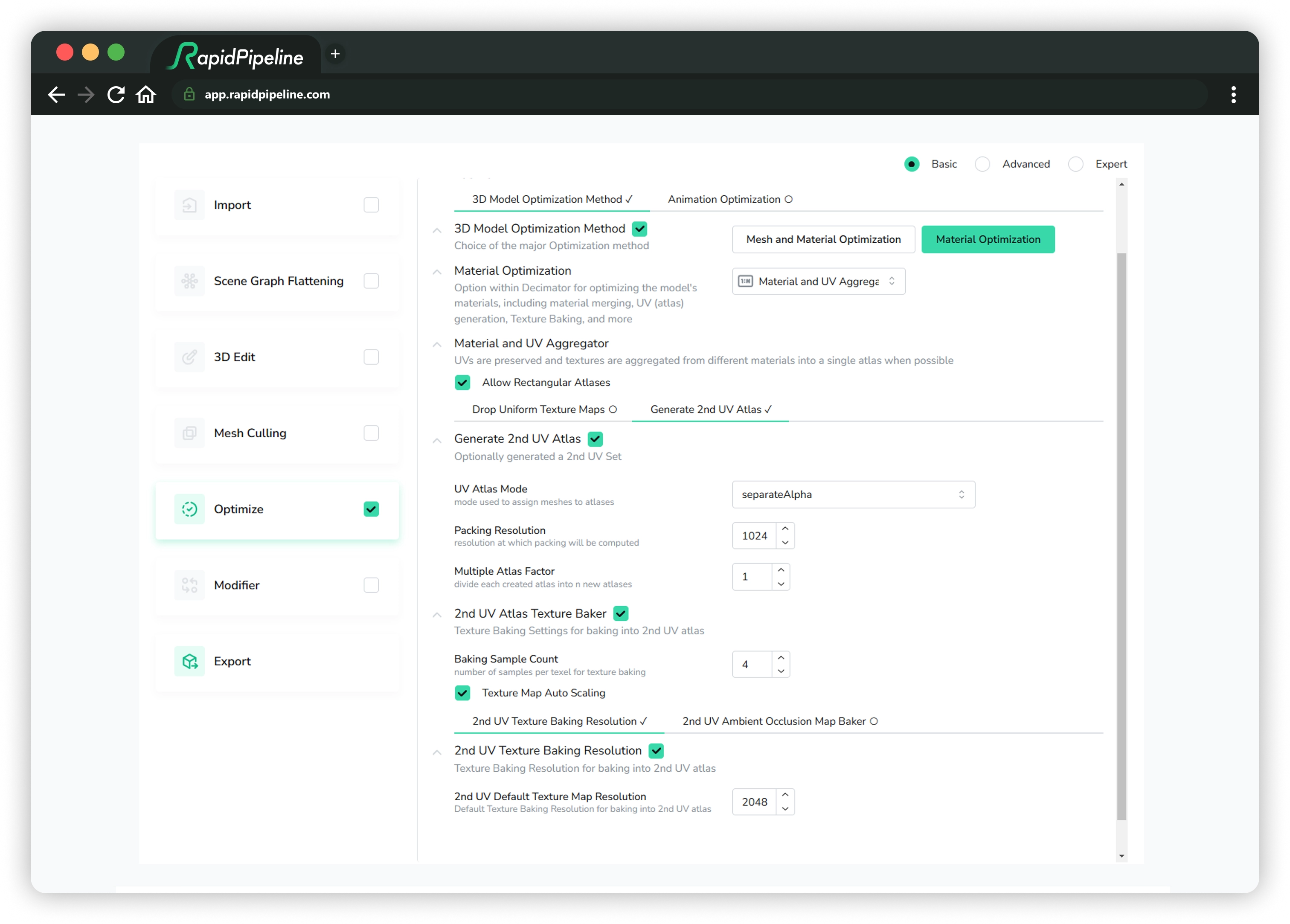Reload the page with refresh icon
The width and height of the screenshot is (1290, 924).
coord(116,94)
